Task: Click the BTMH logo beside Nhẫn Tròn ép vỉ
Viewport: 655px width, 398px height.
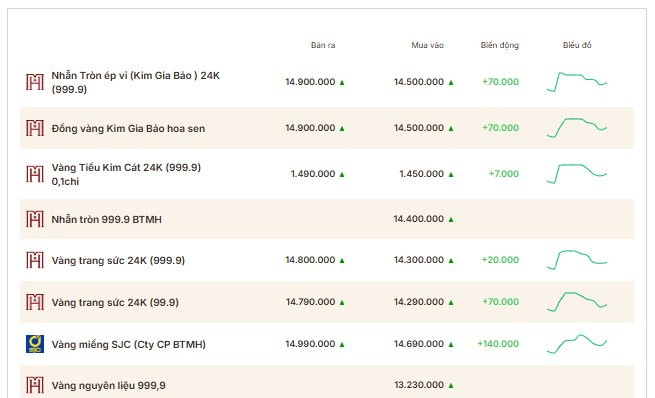Action: coord(35,82)
